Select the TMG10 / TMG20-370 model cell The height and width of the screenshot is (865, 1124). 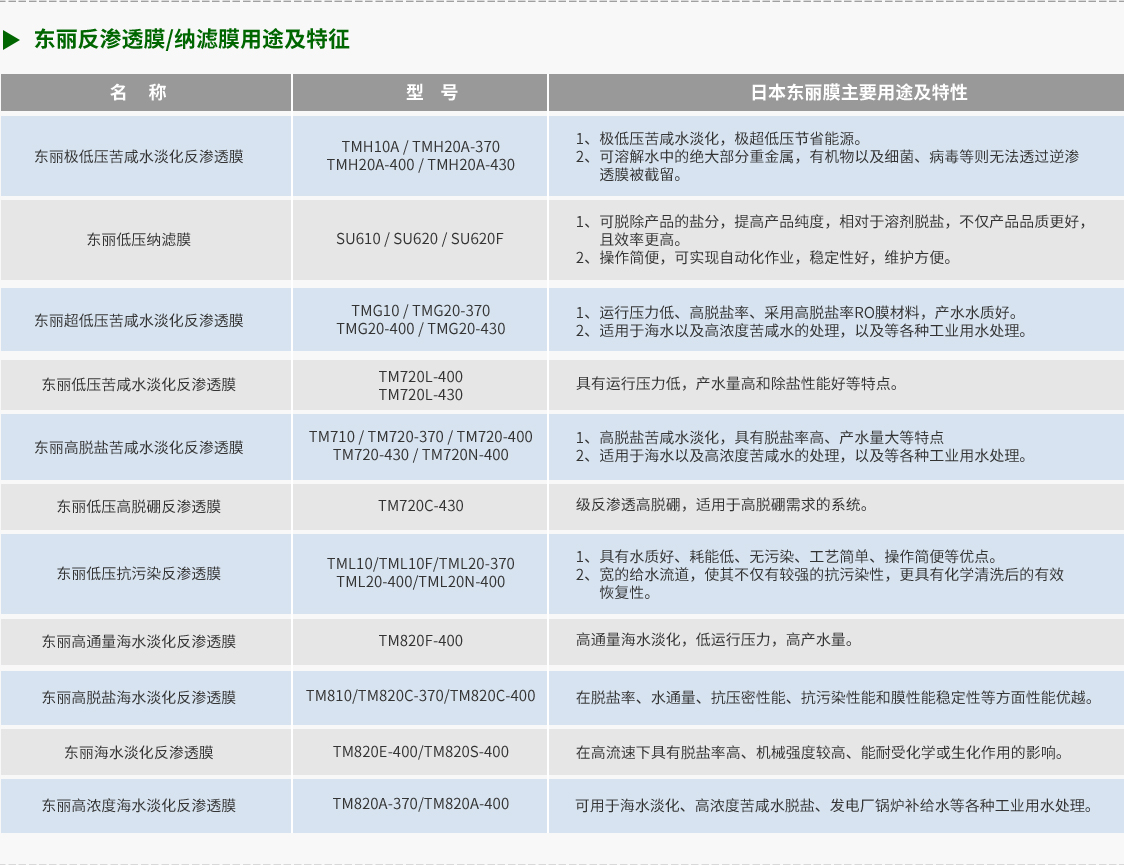click(420, 320)
